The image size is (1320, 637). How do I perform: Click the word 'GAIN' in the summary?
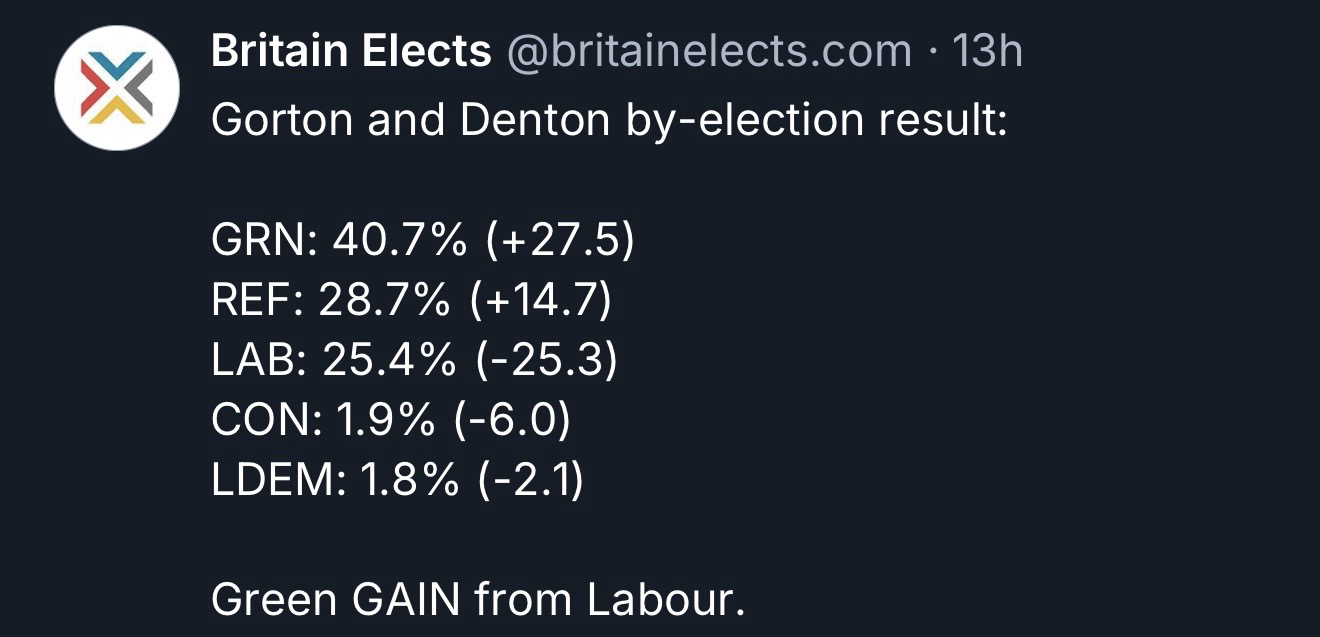click(x=406, y=600)
